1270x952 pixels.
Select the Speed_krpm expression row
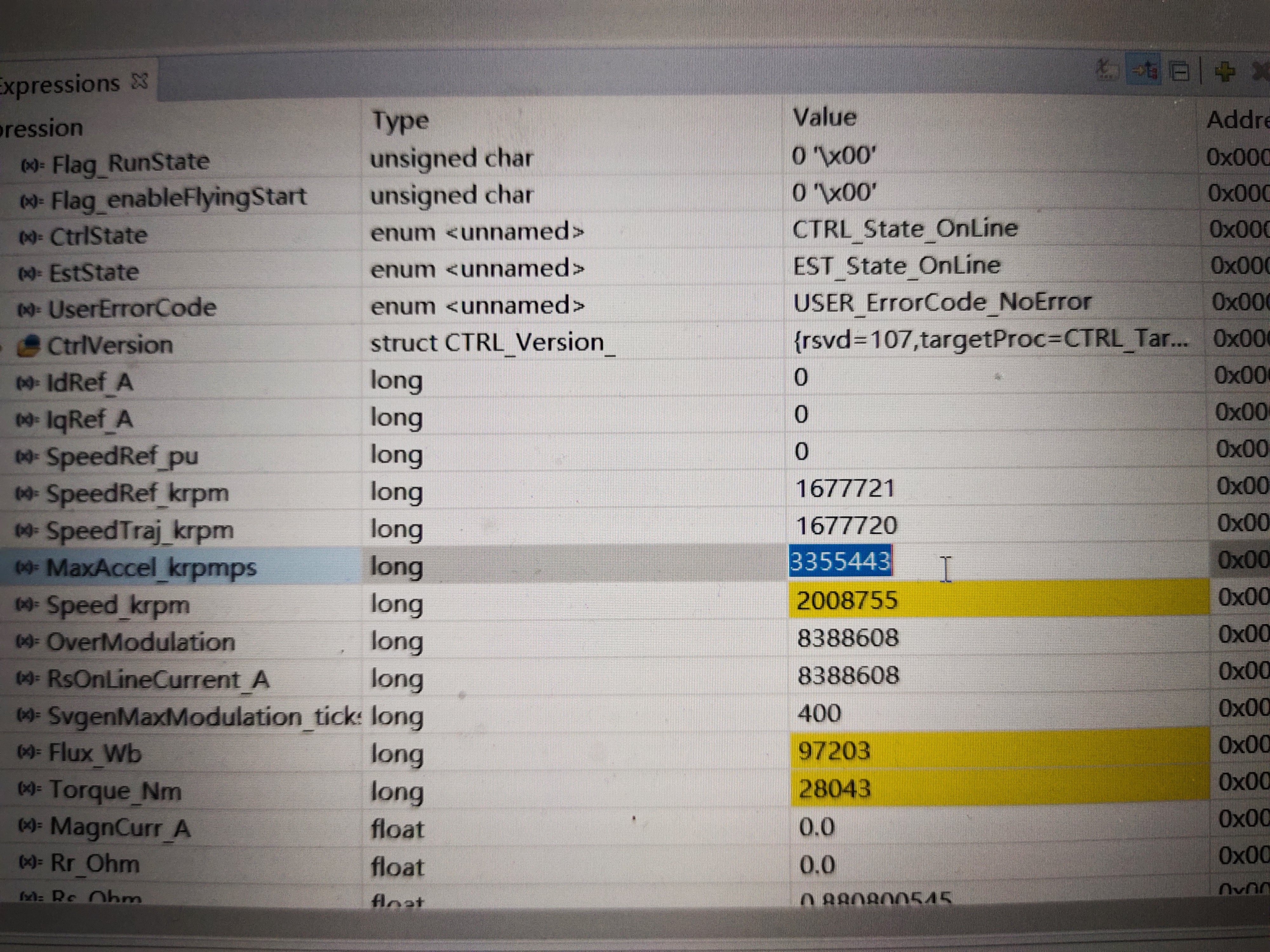(x=118, y=605)
